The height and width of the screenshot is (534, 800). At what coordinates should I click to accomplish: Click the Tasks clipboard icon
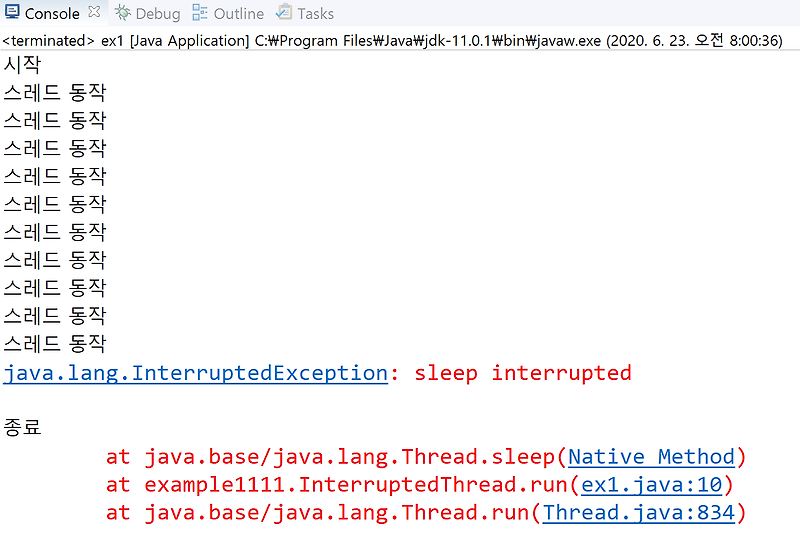pos(284,12)
